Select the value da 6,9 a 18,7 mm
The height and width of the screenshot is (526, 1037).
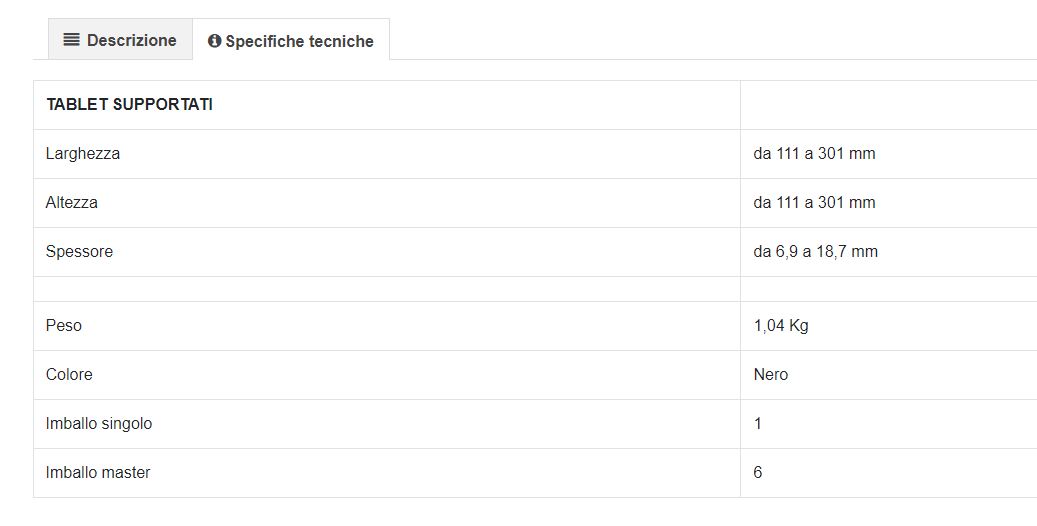tap(815, 251)
